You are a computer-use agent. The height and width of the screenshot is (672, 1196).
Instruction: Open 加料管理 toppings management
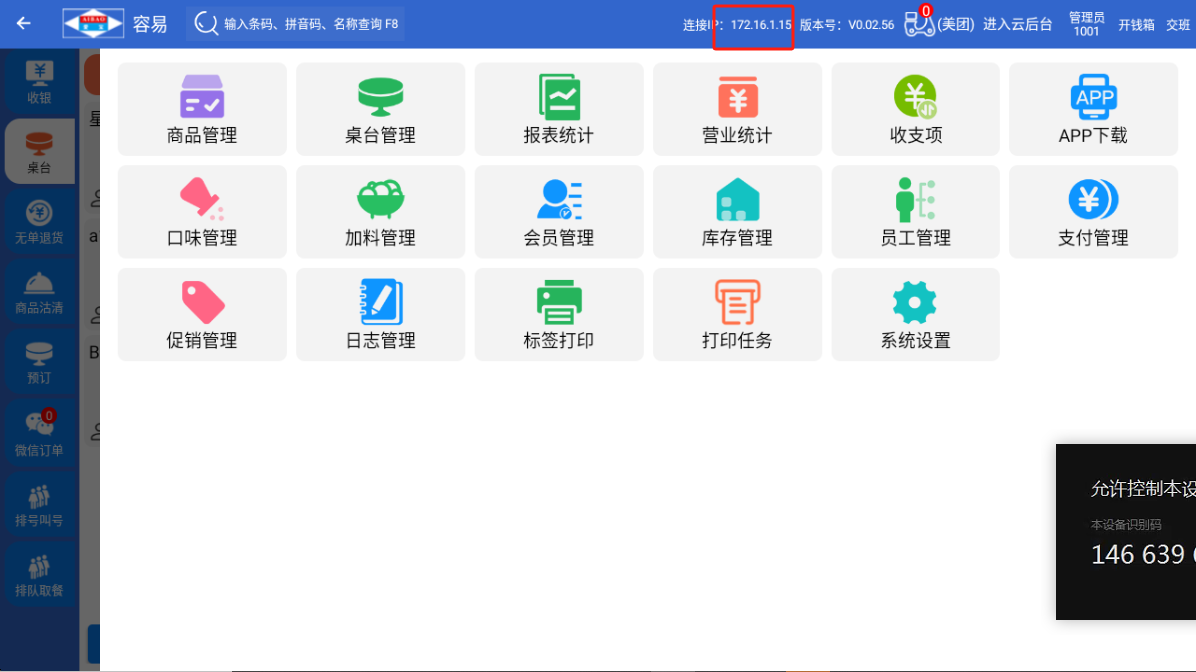click(x=380, y=212)
